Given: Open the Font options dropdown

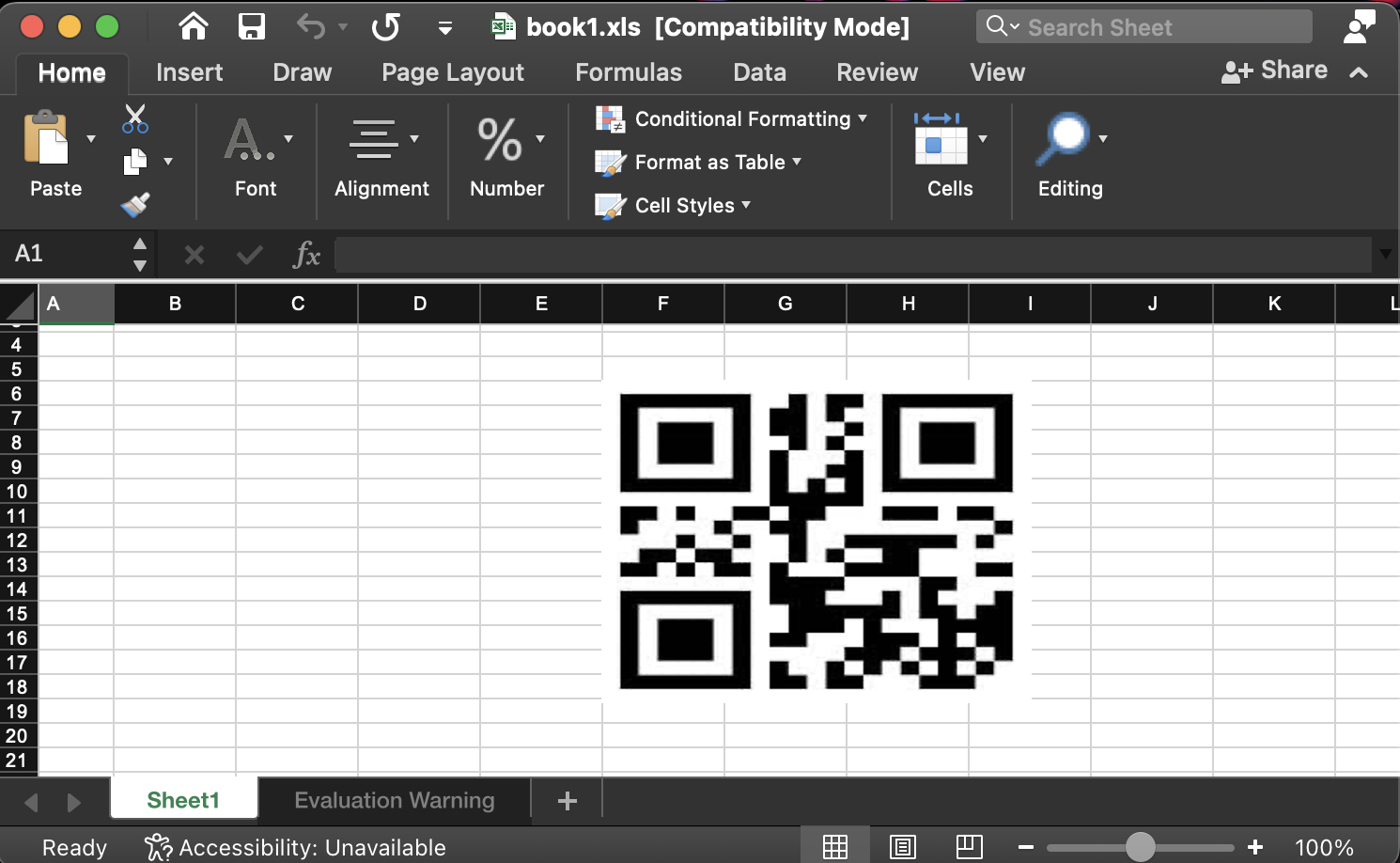Looking at the screenshot, I should click(x=288, y=136).
